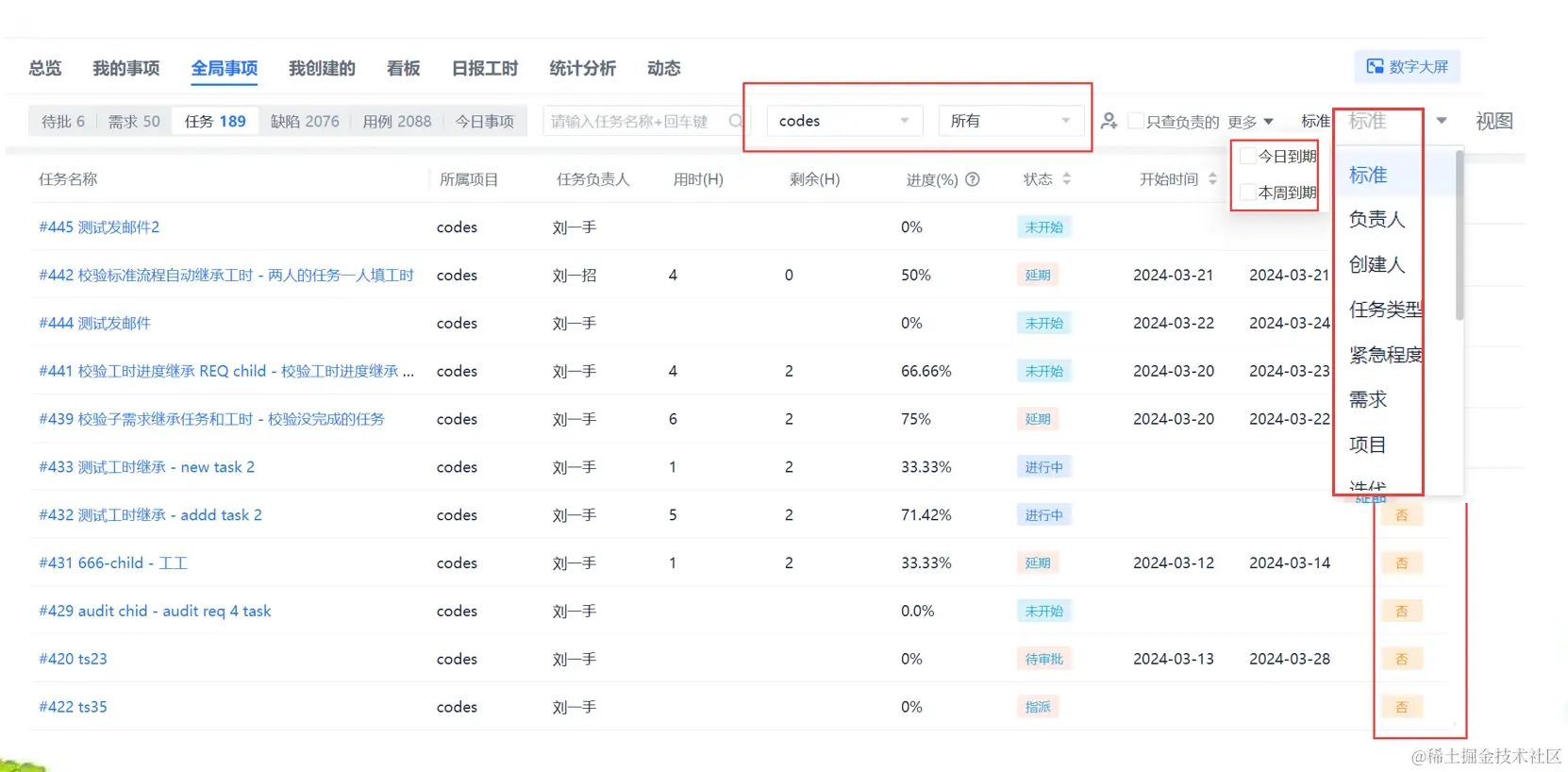This screenshot has width=1568, height=772.
Task: Open task #429 audit chid
Action: point(155,612)
